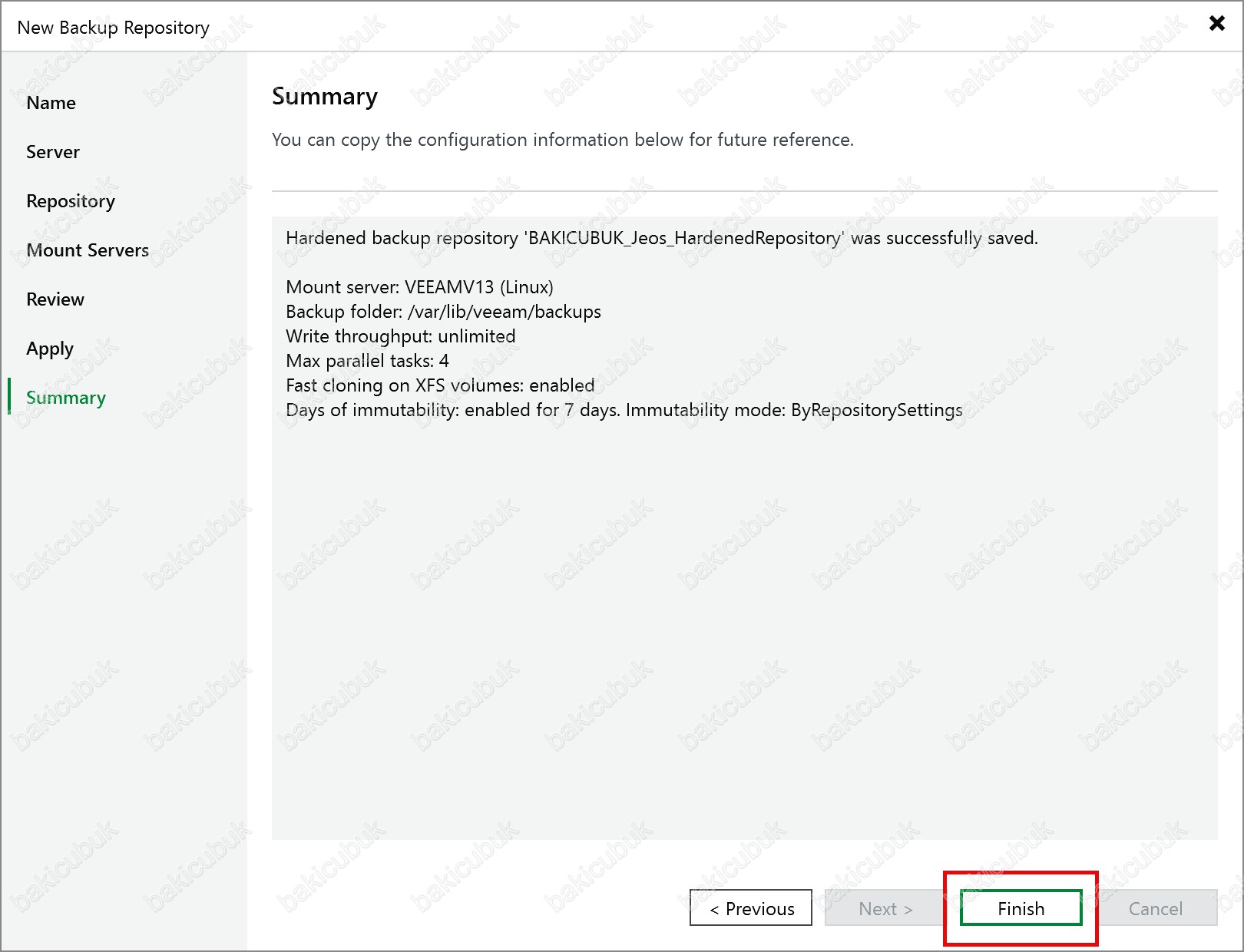Click the Backup folder path line
Viewport: 1244px width, 952px height.
pos(443,312)
